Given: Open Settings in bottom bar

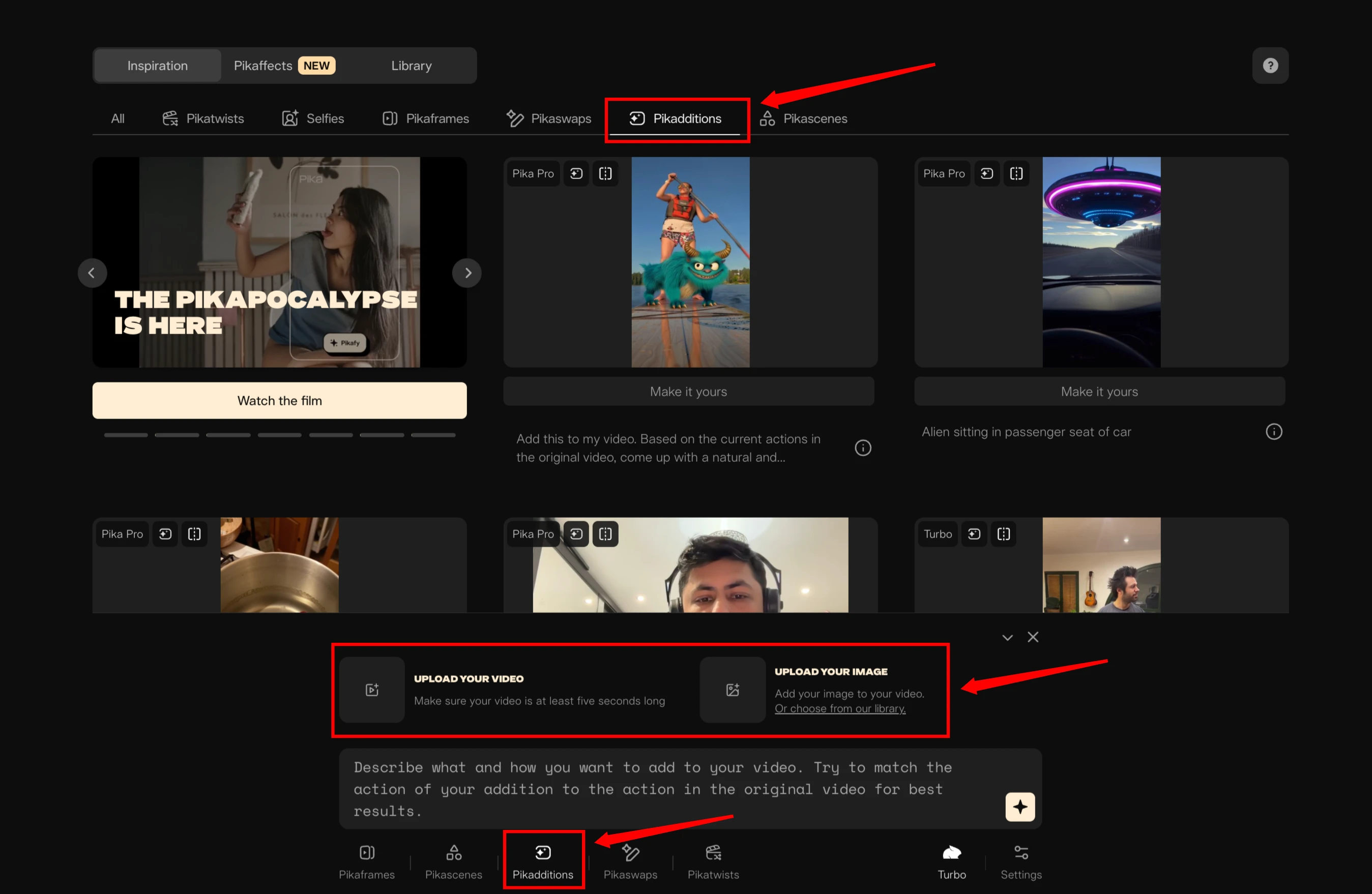Looking at the screenshot, I should [x=1021, y=862].
